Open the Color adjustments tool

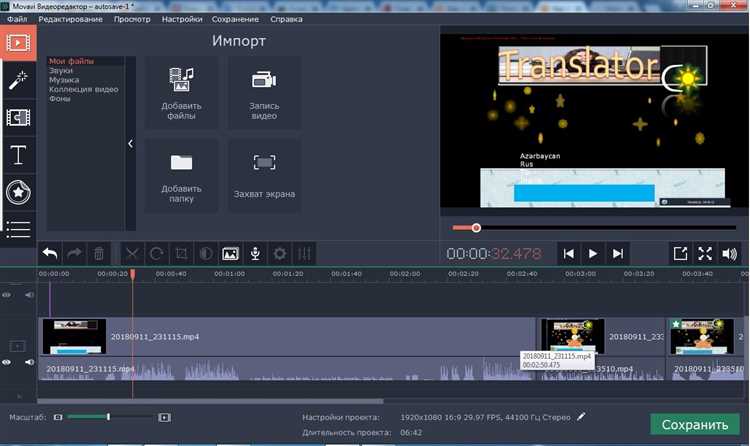coord(206,253)
